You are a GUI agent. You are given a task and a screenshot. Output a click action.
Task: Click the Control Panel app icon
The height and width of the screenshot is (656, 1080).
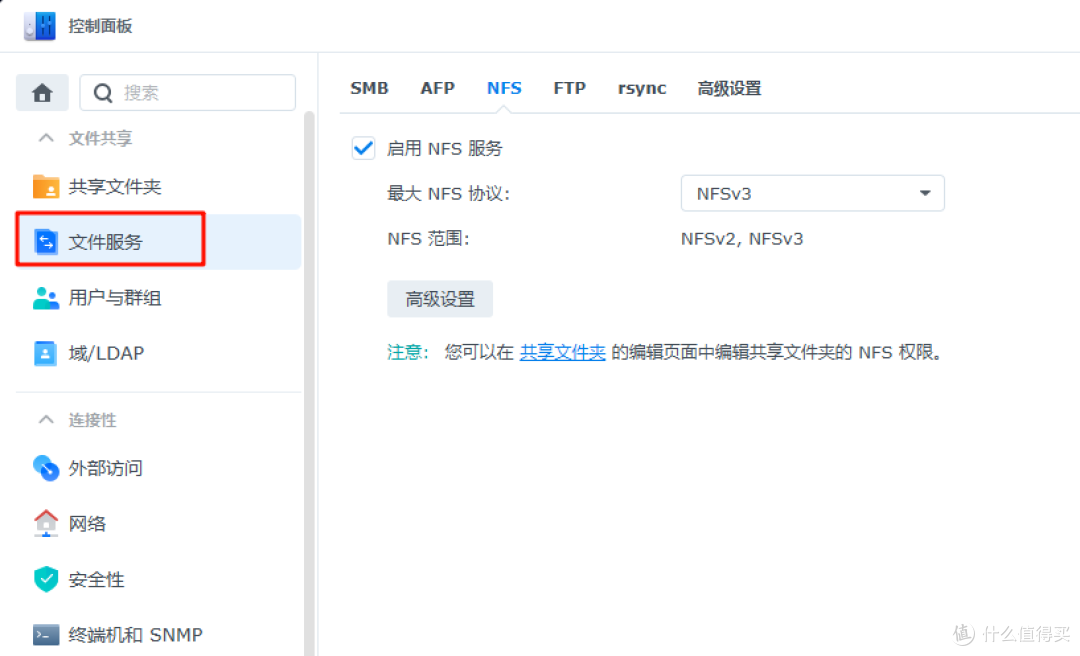pyautogui.click(x=39, y=26)
